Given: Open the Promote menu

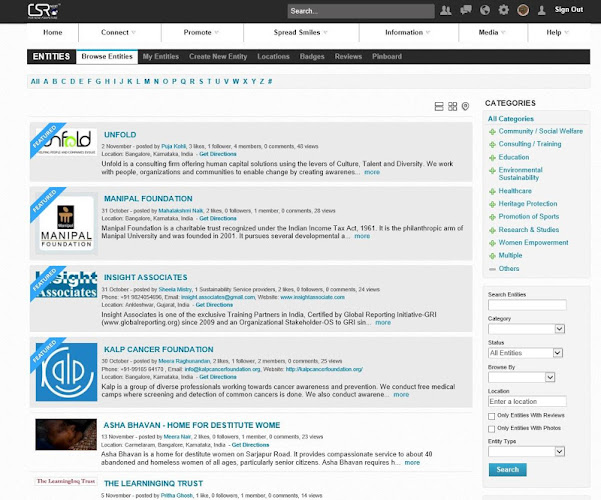Looking at the screenshot, I should pyautogui.click(x=202, y=33).
